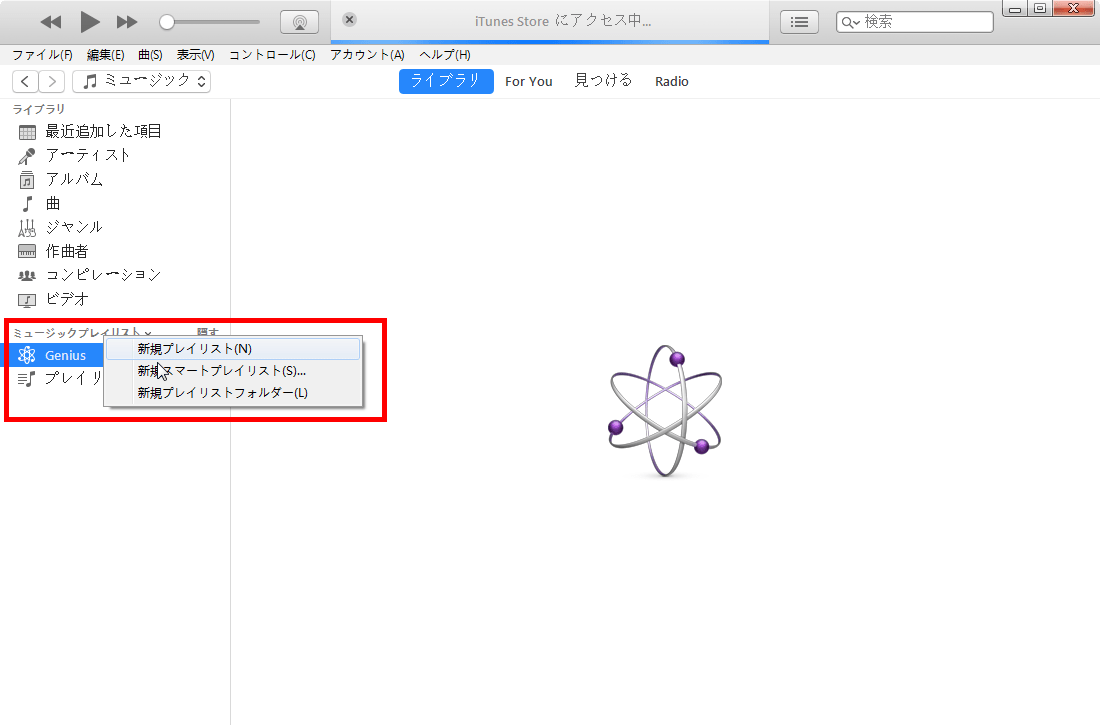Click the people icon beside コンピレーション
The image size is (1100, 725).
27,276
